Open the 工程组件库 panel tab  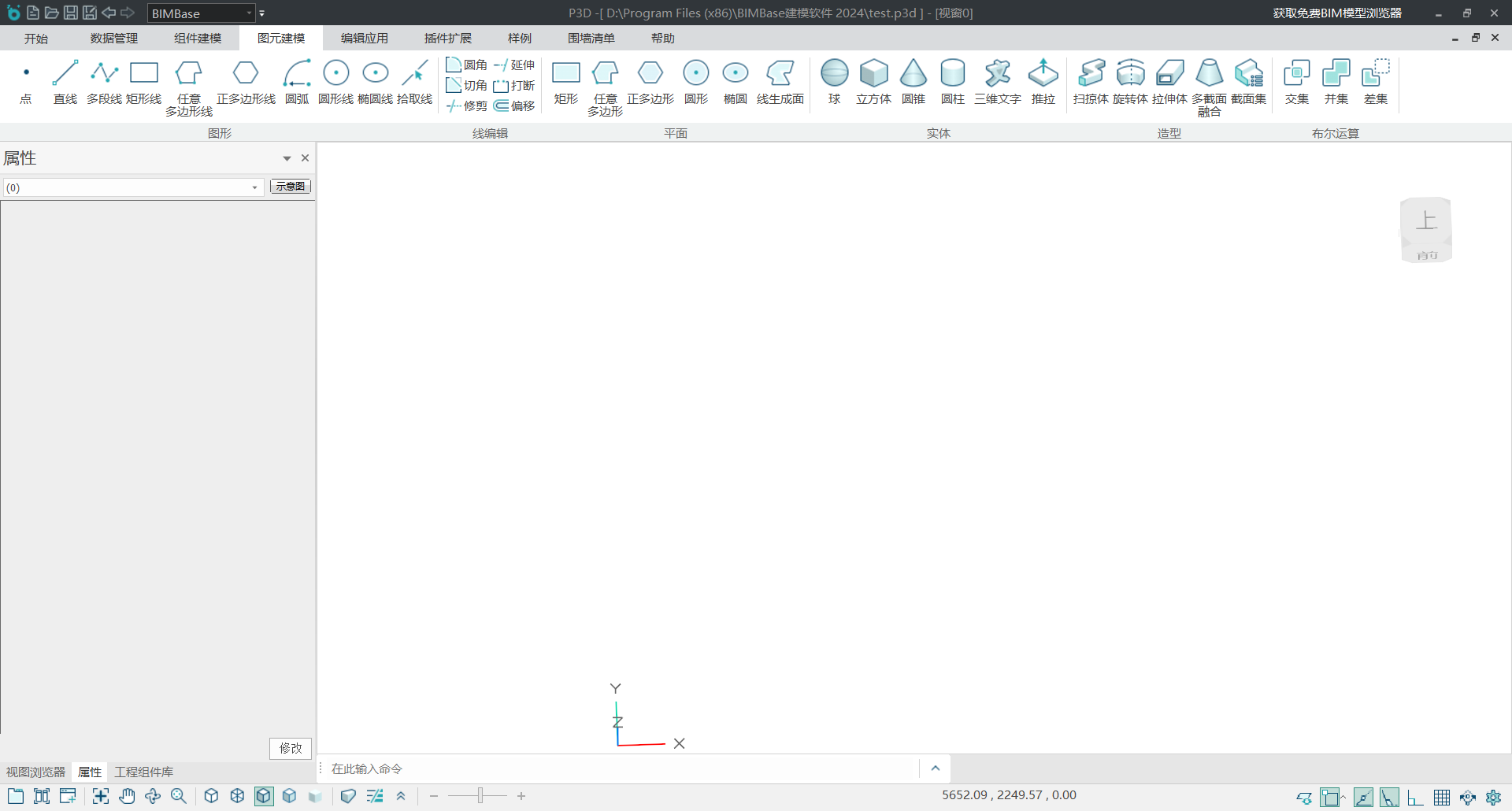point(143,772)
